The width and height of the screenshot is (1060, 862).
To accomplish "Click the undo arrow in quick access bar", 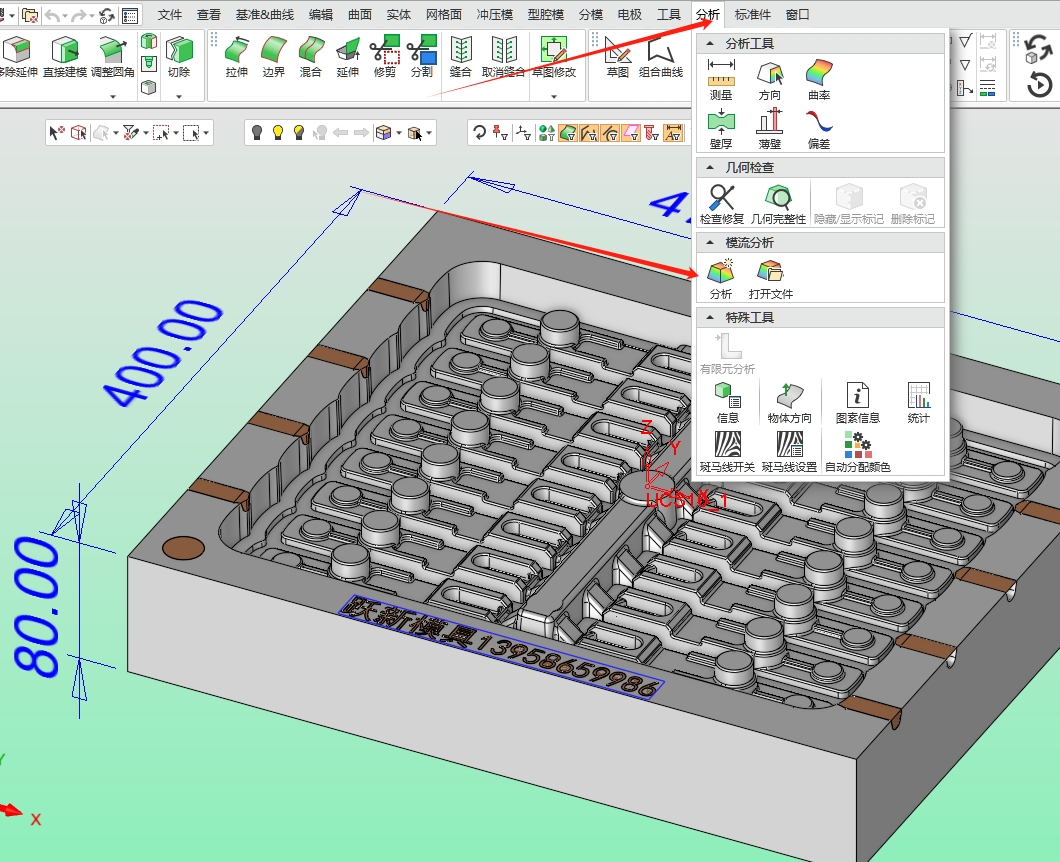I will click(x=53, y=16).
